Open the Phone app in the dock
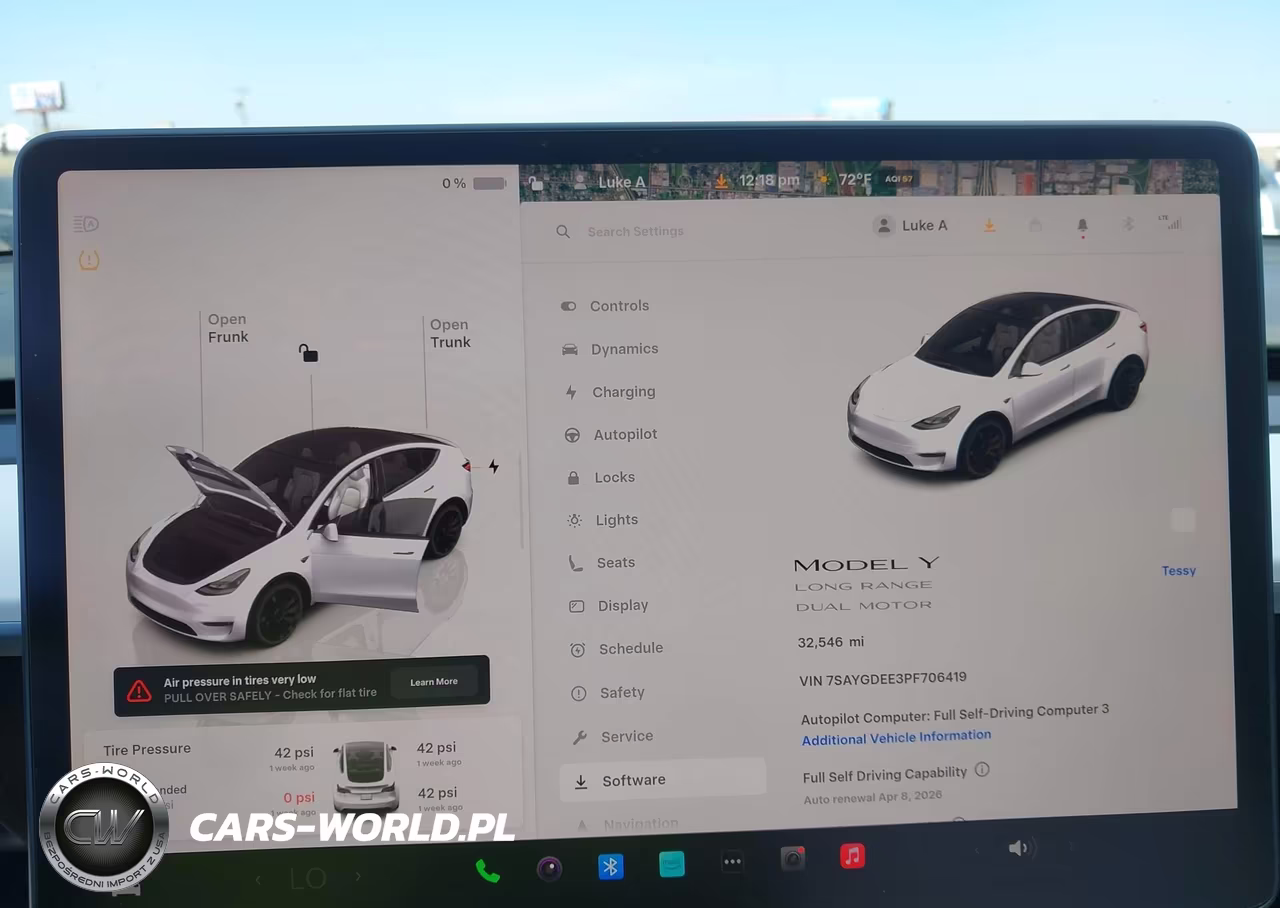 click(488, 870)
